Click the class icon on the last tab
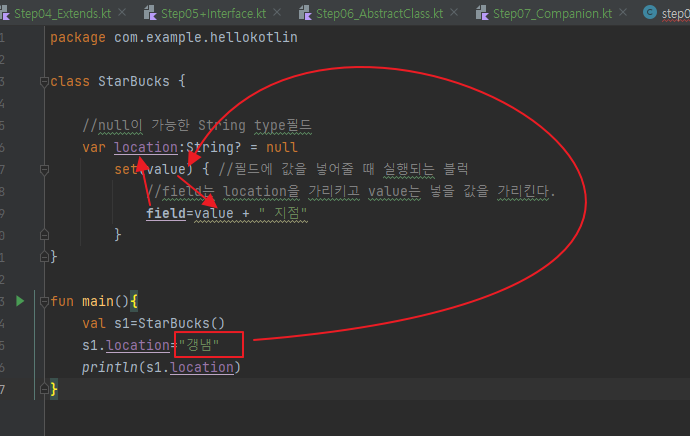 coord(650,12)
